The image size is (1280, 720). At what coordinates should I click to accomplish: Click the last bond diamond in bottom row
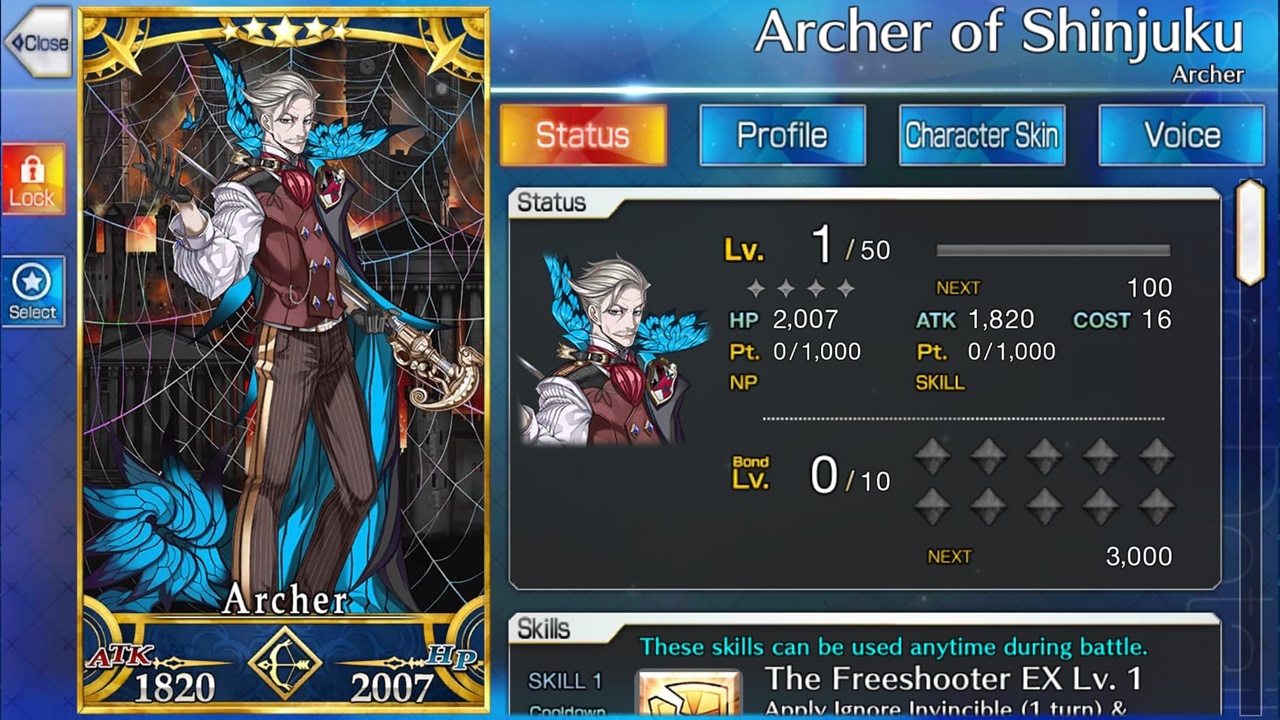(x=1156, y=506)
